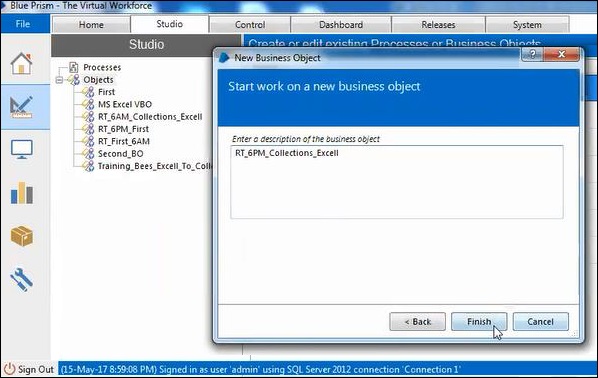Click Finish to create business object
The width and height of the screenshot is (598, 378).
pos(479,322)
